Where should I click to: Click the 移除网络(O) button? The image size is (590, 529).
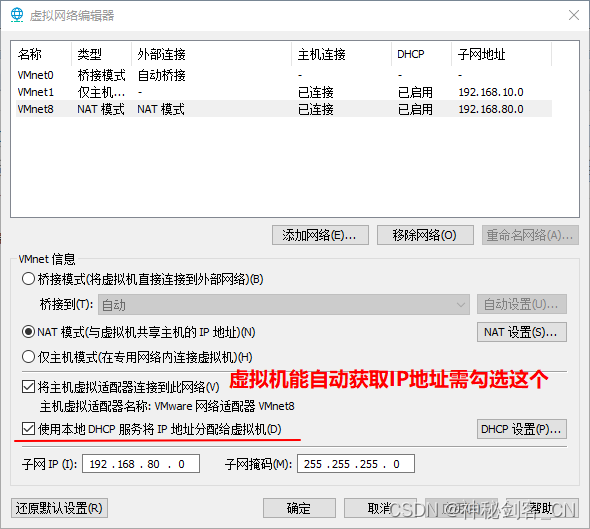click(425, 235)
